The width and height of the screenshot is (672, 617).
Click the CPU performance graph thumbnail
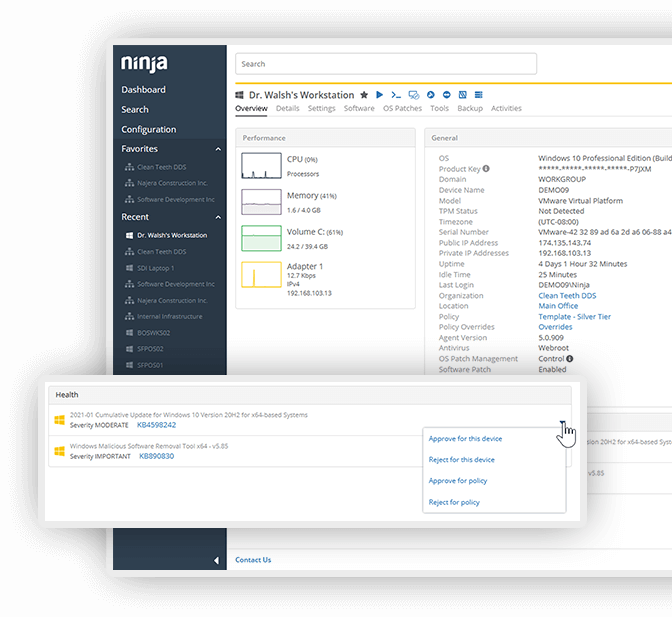coord(261,166)
